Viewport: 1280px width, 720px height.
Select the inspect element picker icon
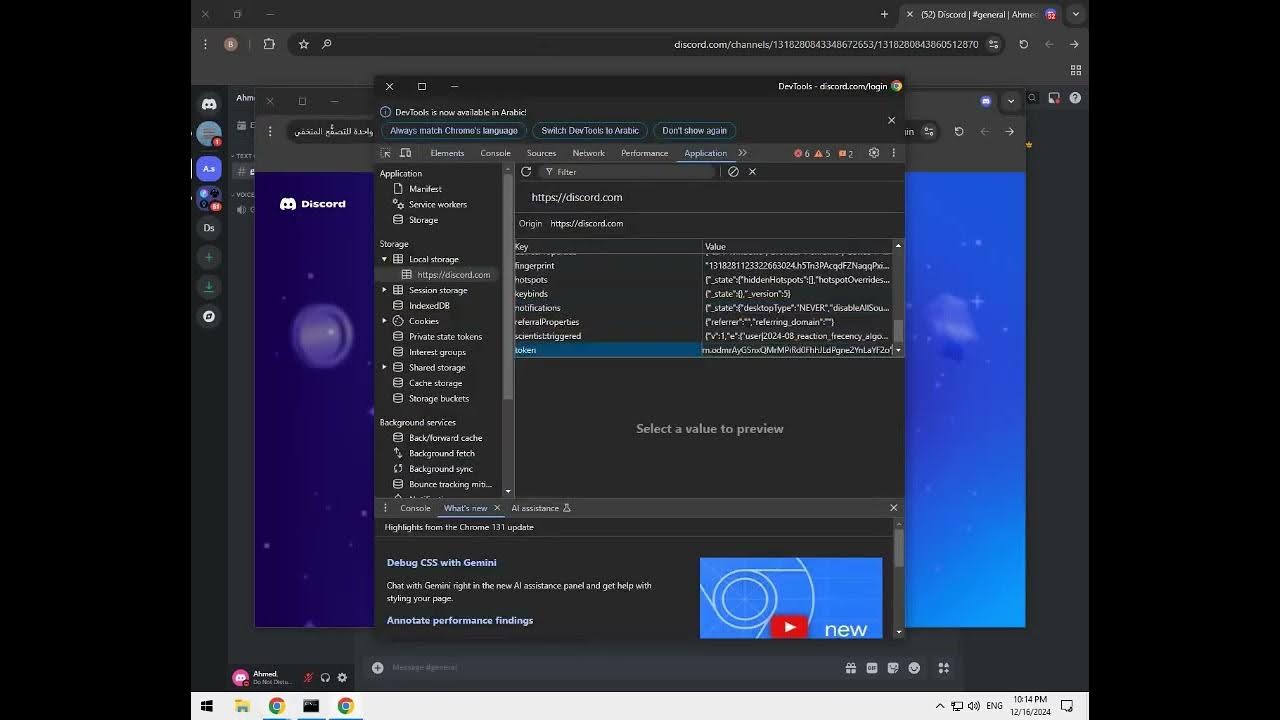[386, 153]
